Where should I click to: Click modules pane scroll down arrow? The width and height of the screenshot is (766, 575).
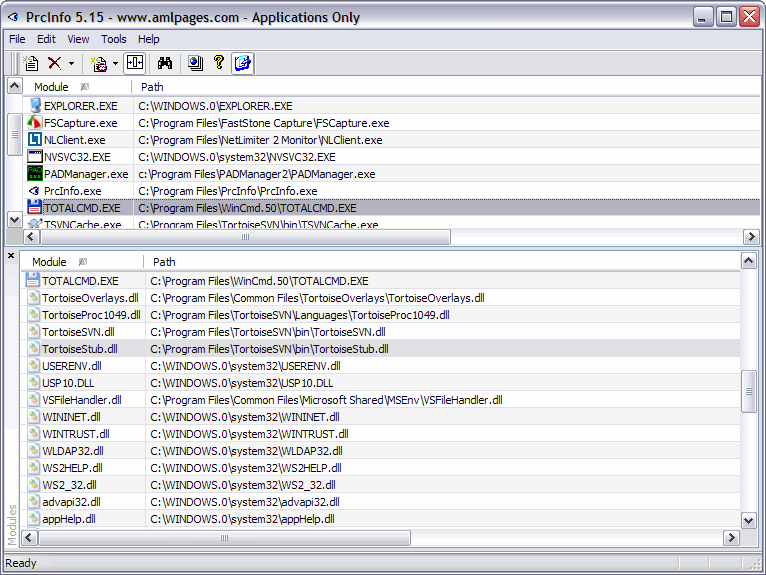tap(748, 520)
